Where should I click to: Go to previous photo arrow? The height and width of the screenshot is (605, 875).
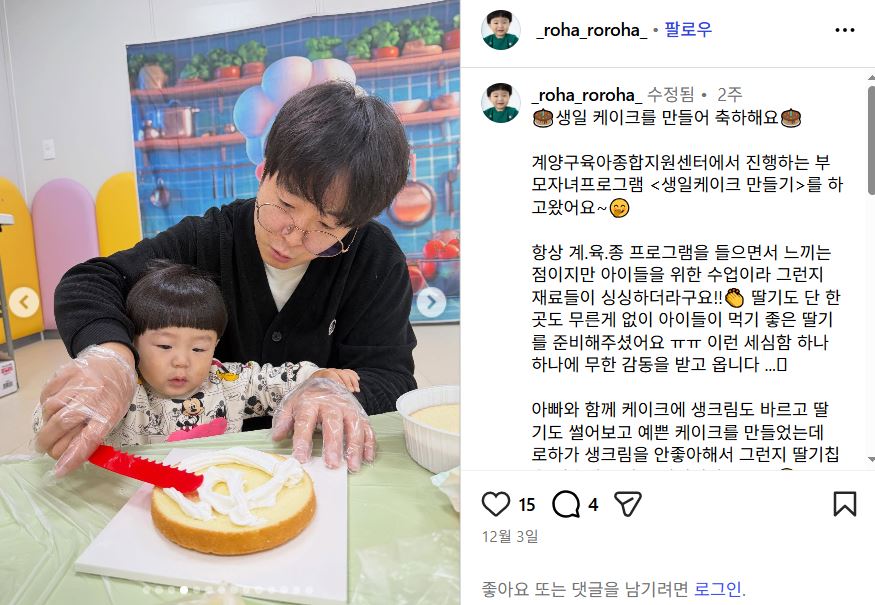click(24, 302)
